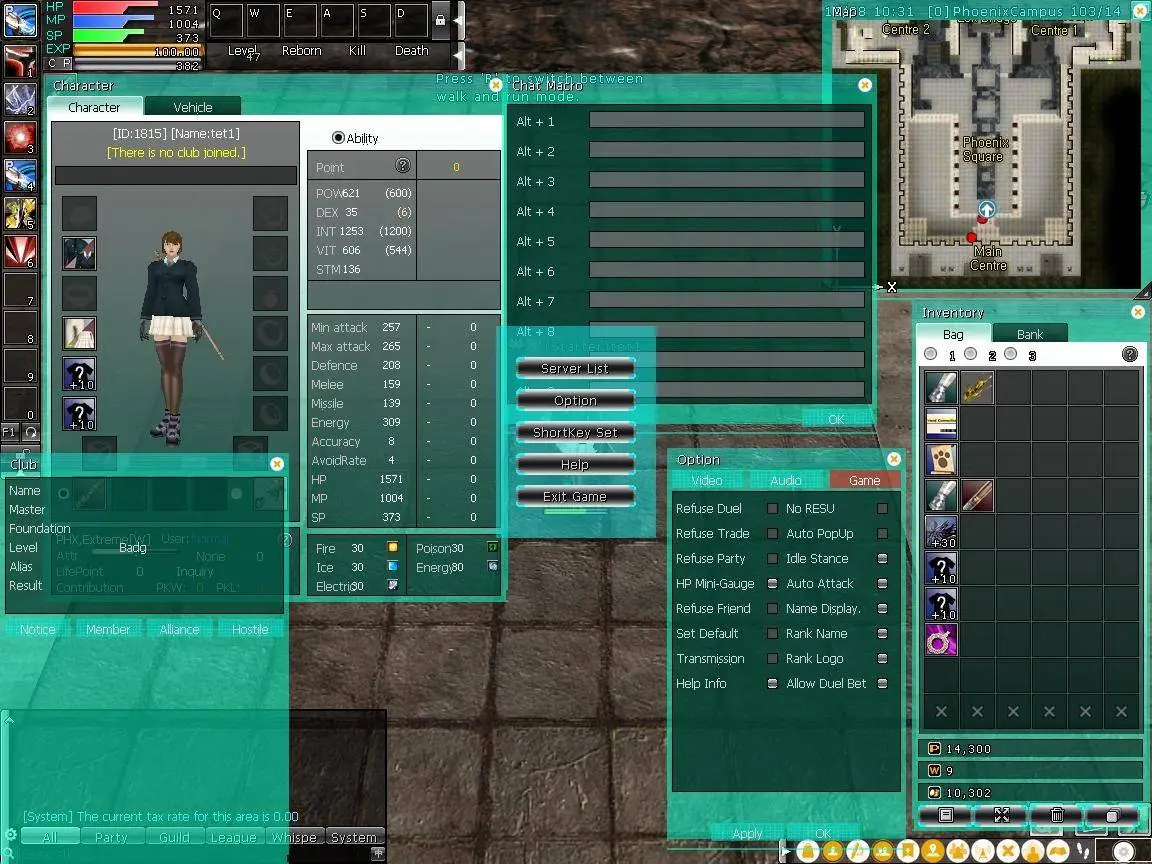Image resolution: width=1152 pixels, height=864 pixels.
Task: Click the ShortKey Set button
Action: tap(575, 433)
